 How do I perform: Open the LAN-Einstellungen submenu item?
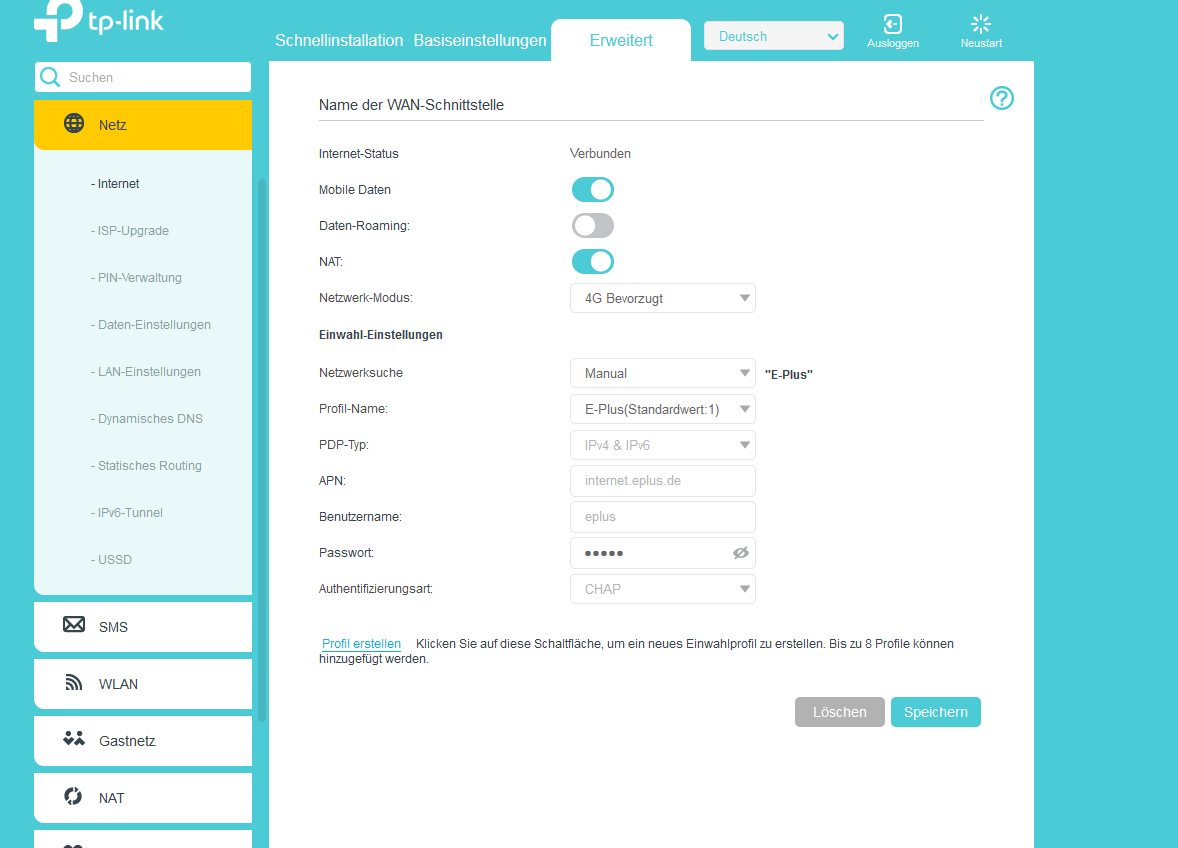(146, 372)
